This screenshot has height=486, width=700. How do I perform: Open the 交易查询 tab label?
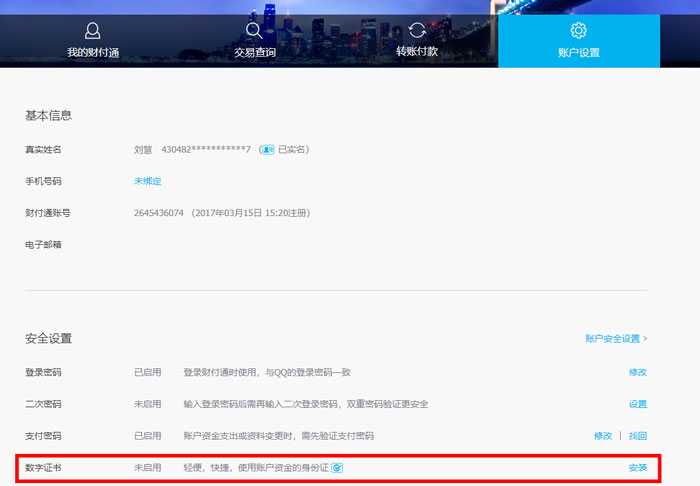255,52
